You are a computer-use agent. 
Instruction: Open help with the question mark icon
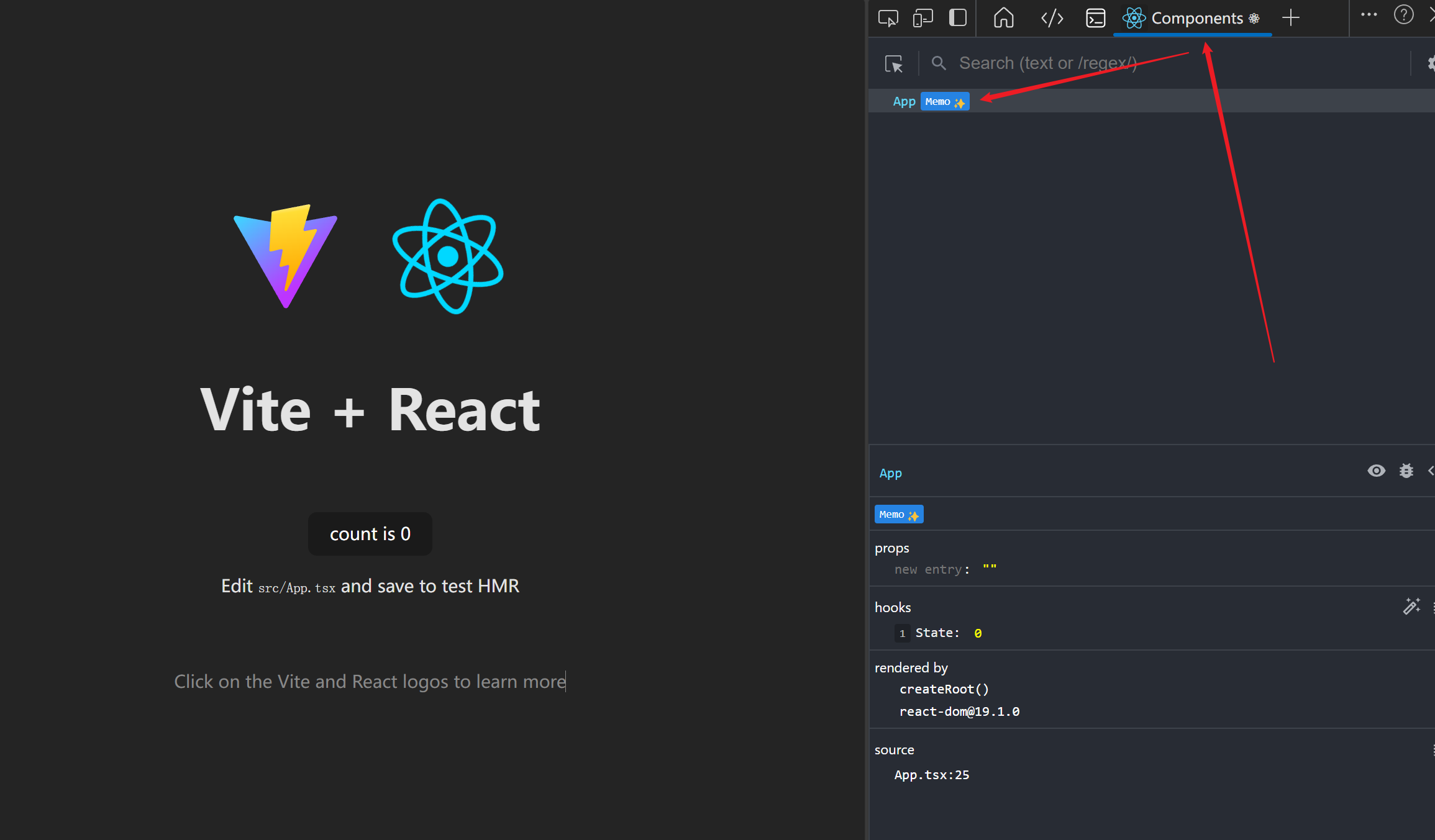(x=1403, y=14)
